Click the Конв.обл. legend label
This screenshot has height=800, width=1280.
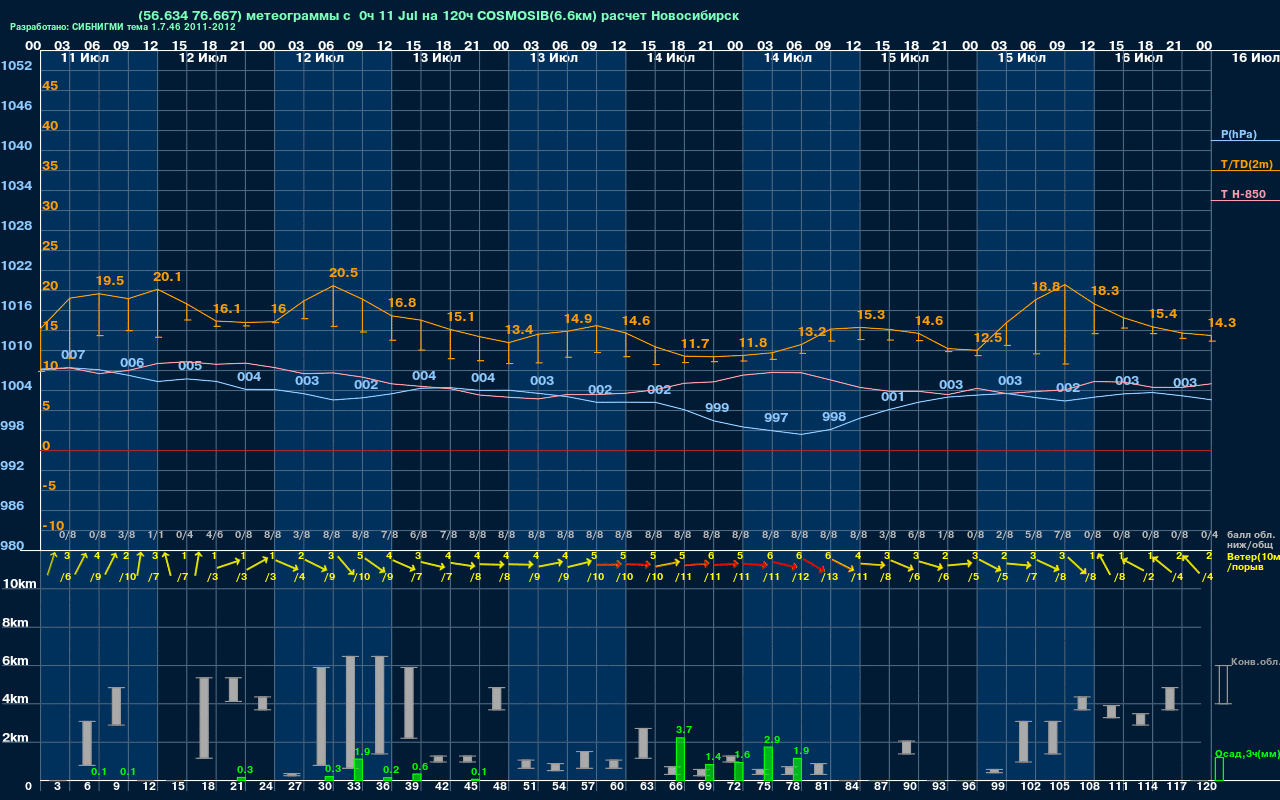pos(1255,663)
